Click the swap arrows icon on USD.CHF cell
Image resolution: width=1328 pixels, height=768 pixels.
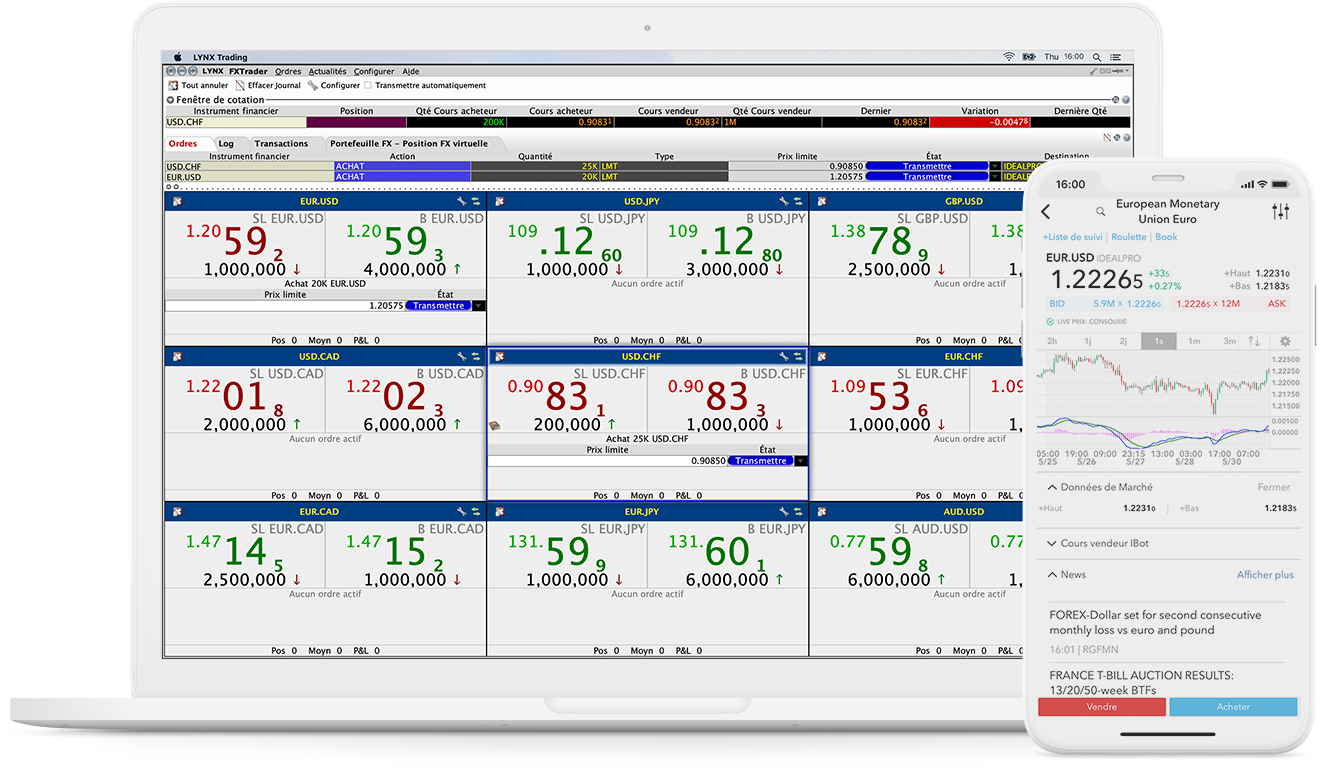click(x=798, y=356)
